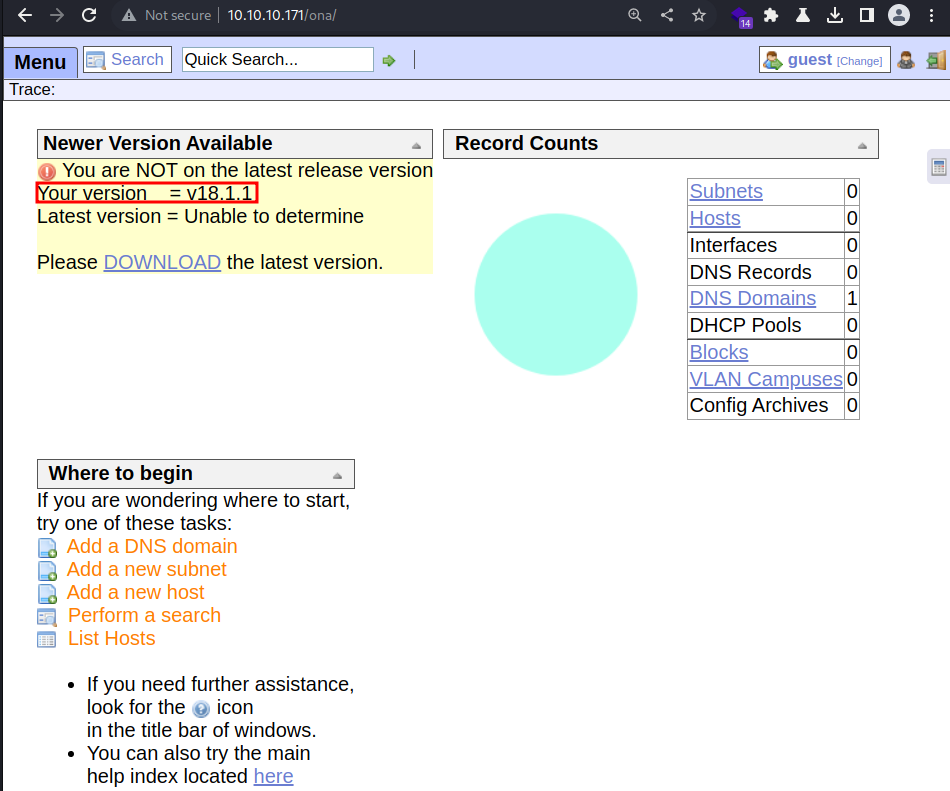Open the Blocks link
950x791 pixels.
click(x=719, y=352)
